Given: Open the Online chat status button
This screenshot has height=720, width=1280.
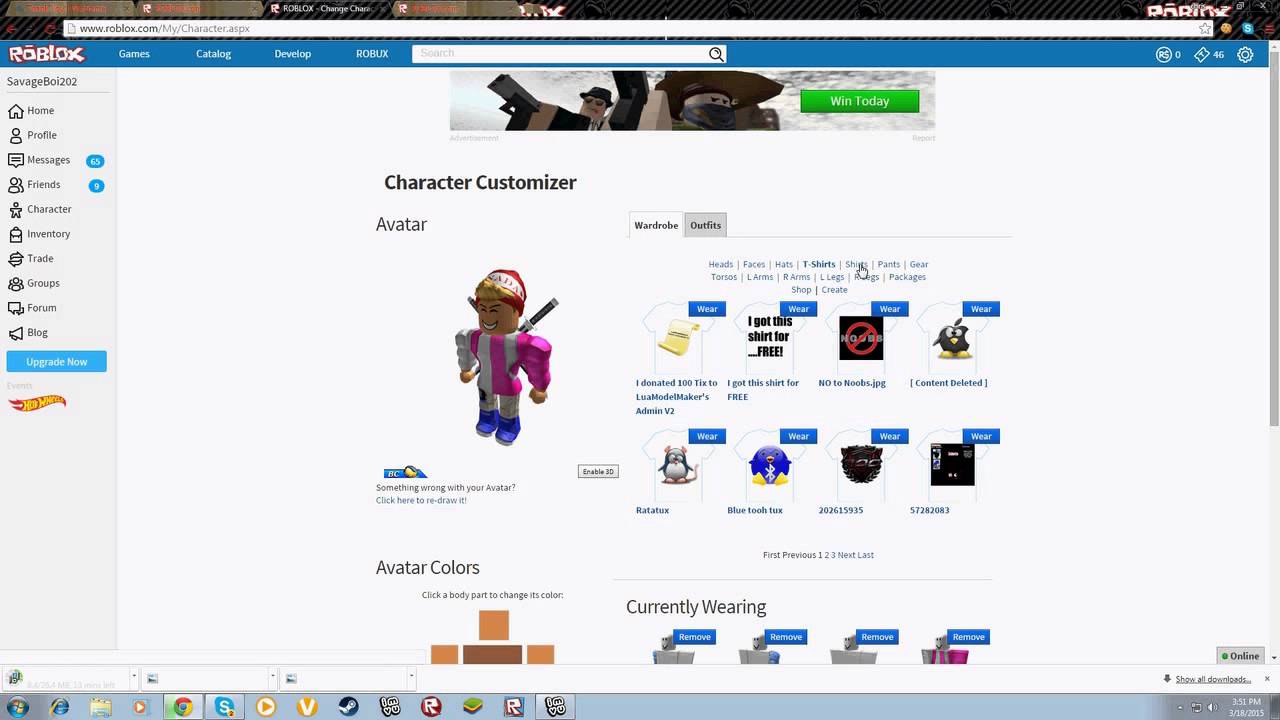Looking at the screenshot, I should coord(1240,656).
